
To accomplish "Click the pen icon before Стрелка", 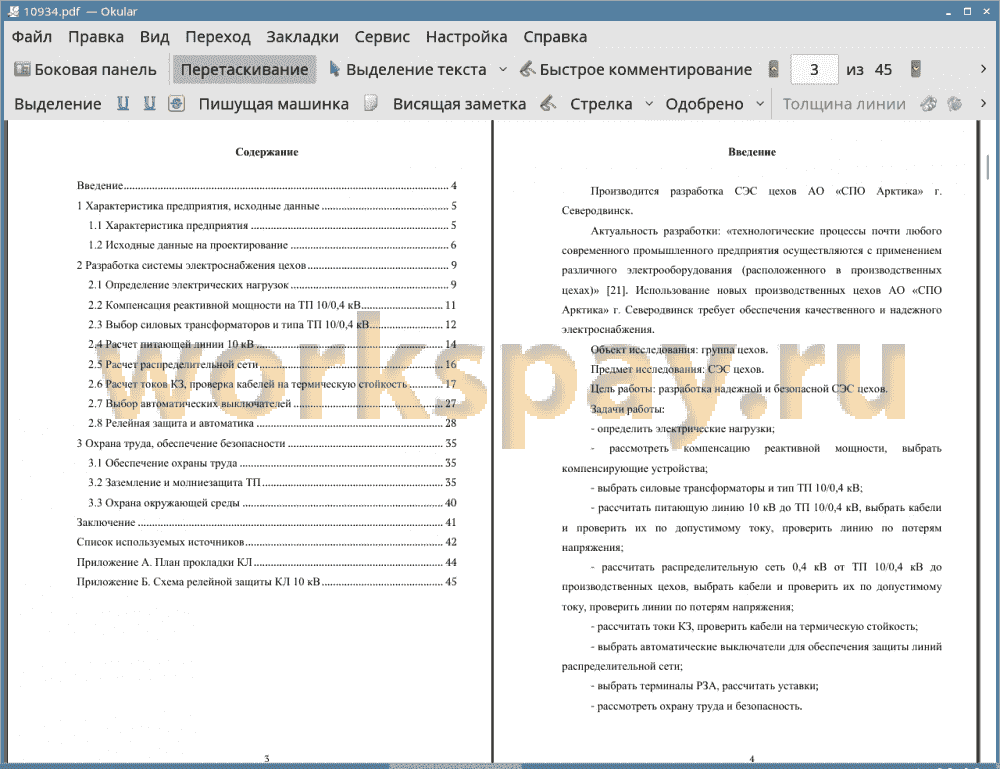I will point(548,103).
